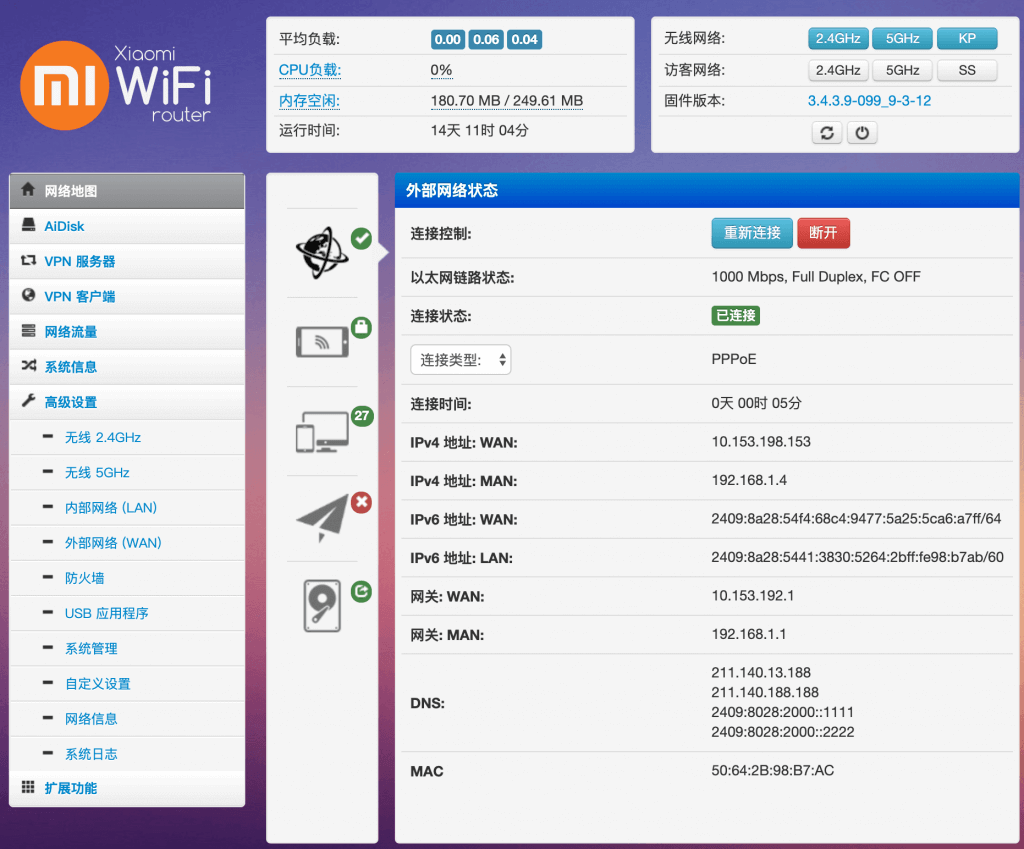This screenshot has width=1024, height=849.
Task: Select 外部网络 (WAN) in sidebar
Action: [x=113, y=543]
